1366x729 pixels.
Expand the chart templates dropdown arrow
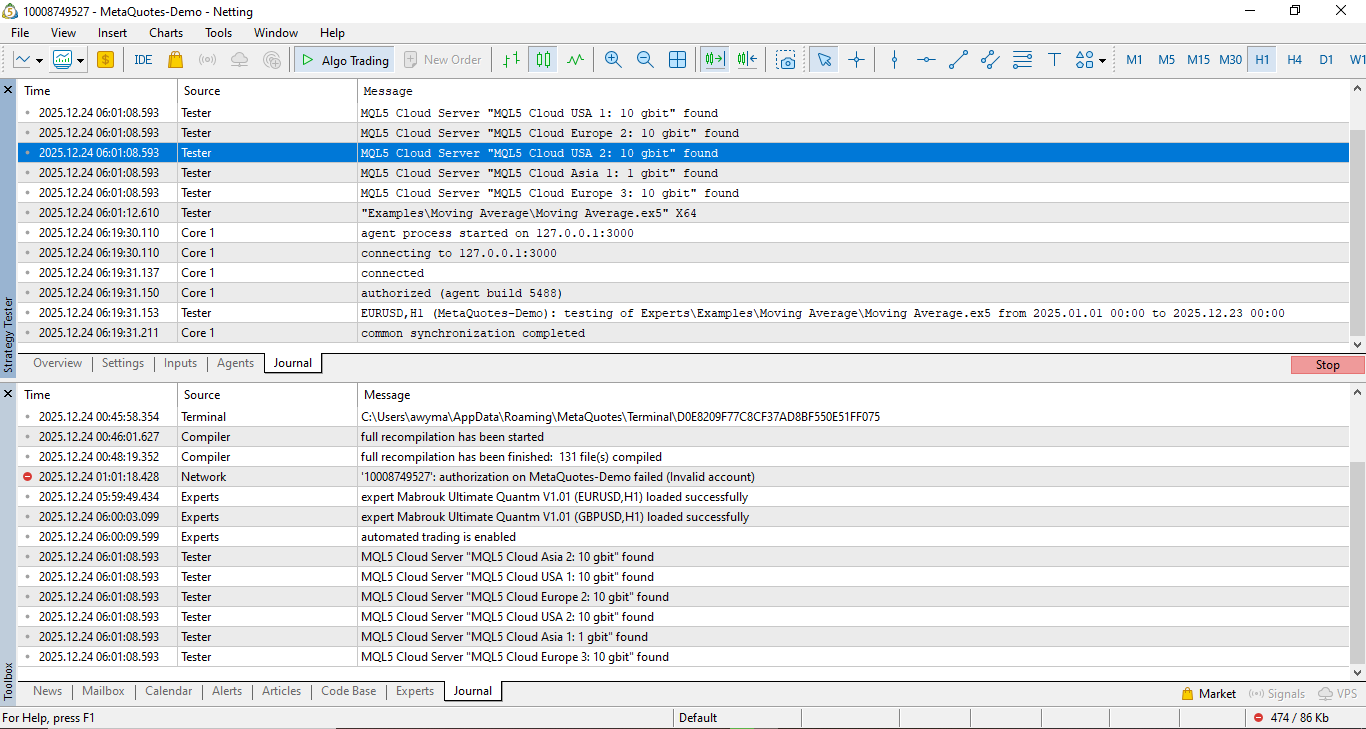80,61
